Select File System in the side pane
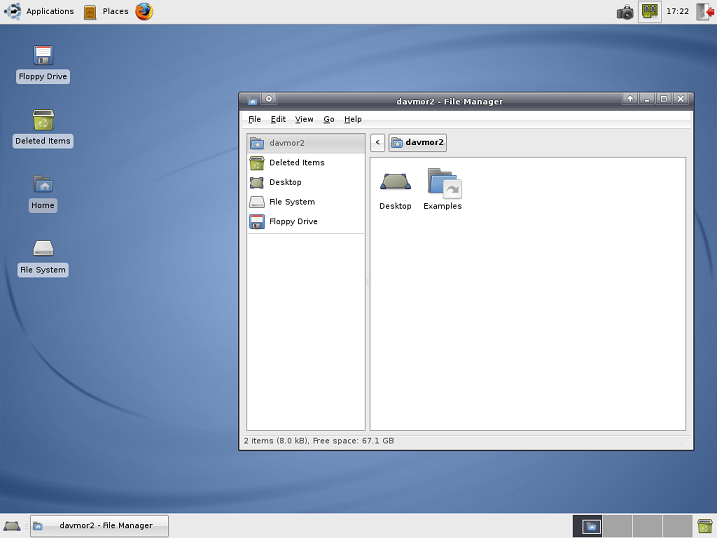The image size is (717, 538). pyautogui.click(x=291, y=202)
